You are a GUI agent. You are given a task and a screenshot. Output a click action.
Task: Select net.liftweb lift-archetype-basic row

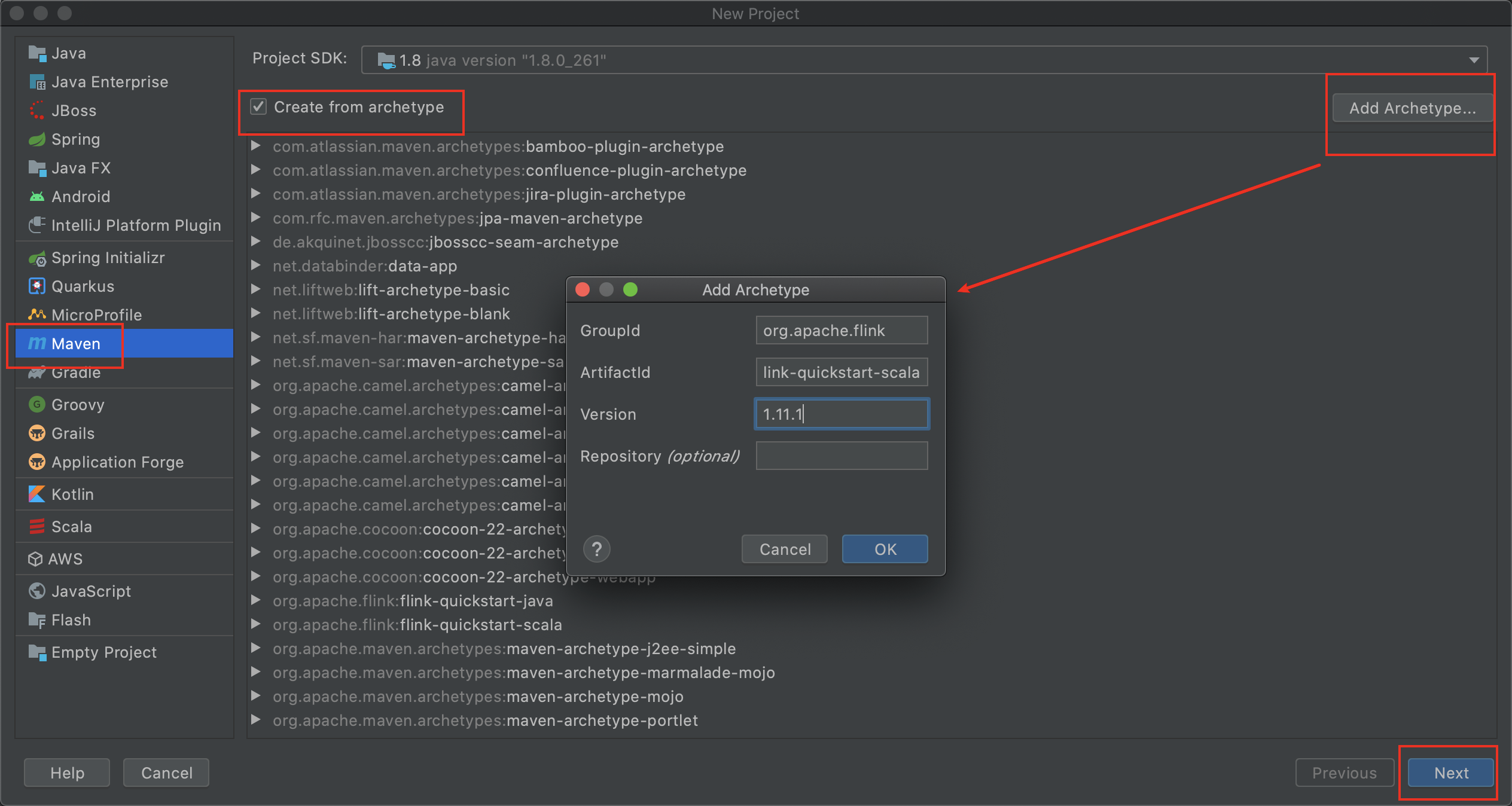(391, 290)
